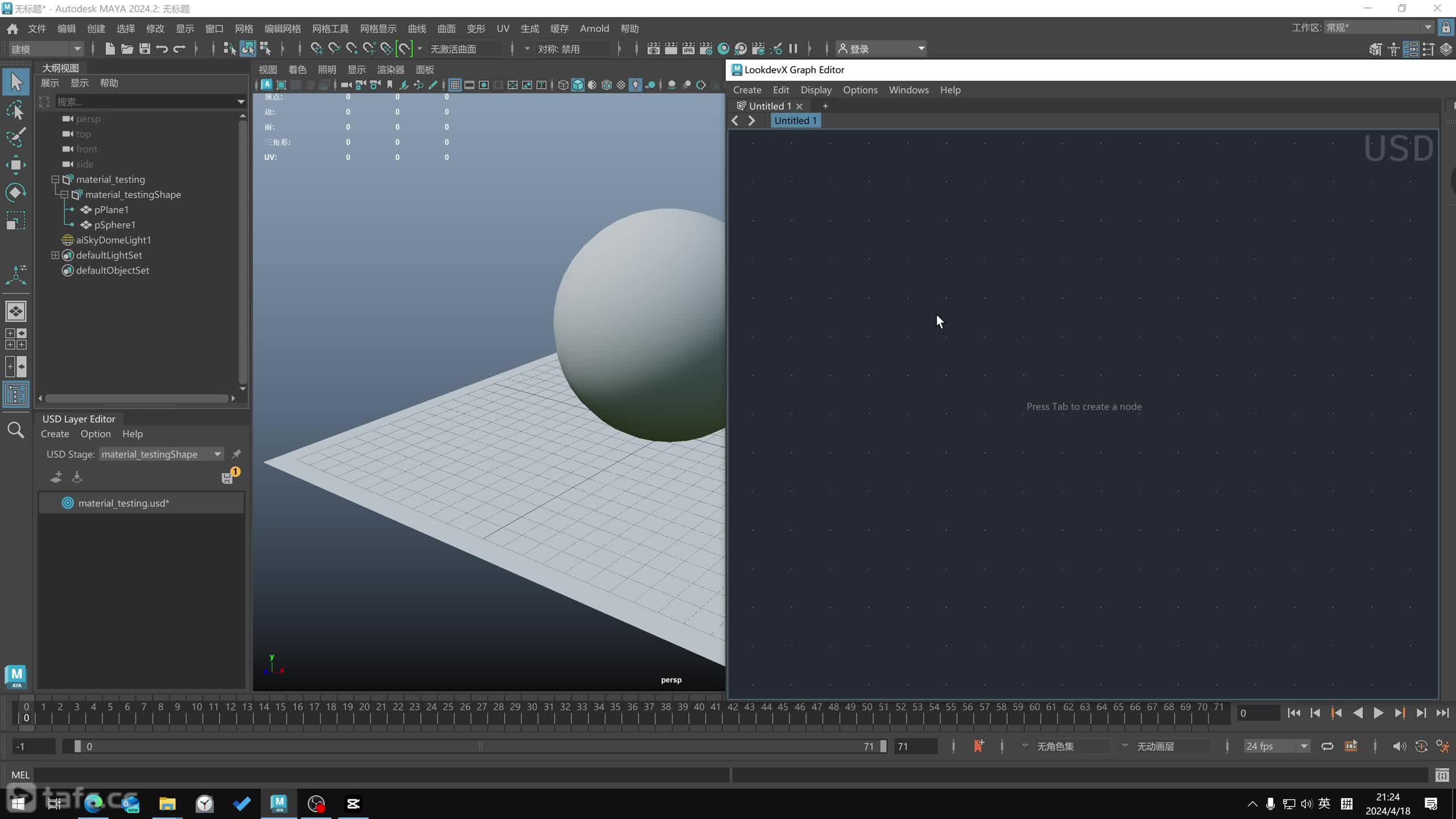This screenshot has height=819, width=1456.
Task: Toggle smooth shade all cube in viewport
Action: [x=578, y=85]
